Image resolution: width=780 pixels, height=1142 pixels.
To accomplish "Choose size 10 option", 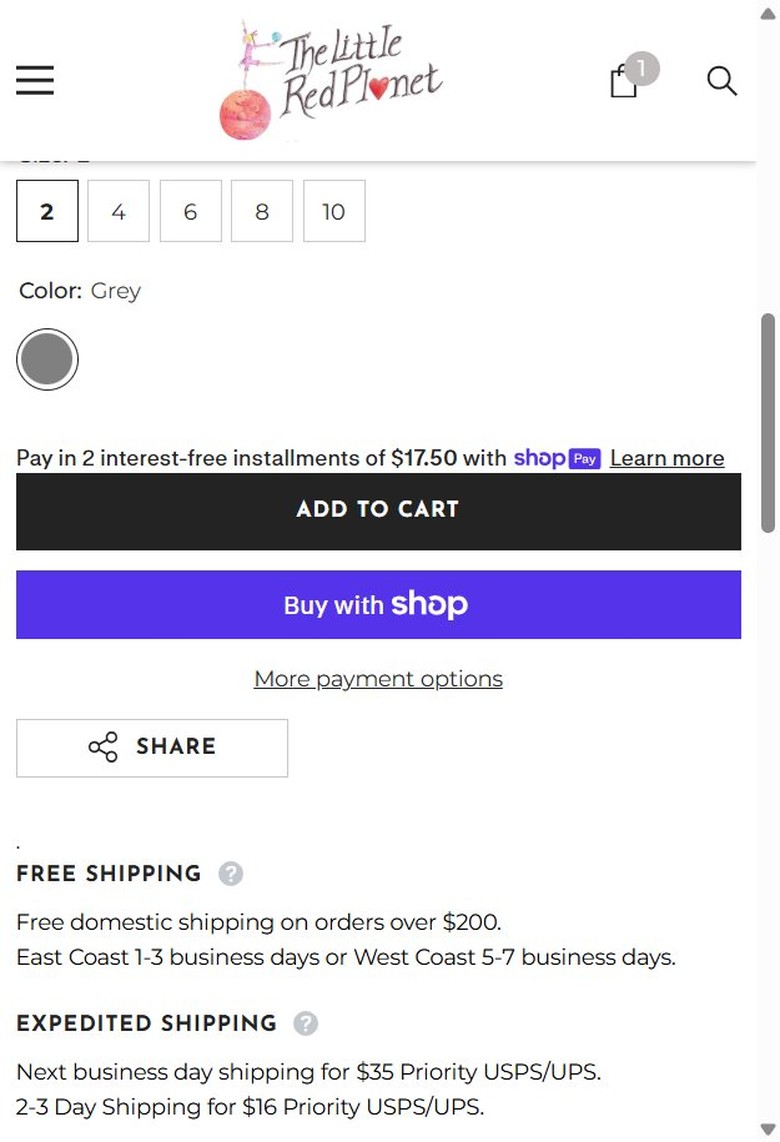I will (x=334, y=211).
